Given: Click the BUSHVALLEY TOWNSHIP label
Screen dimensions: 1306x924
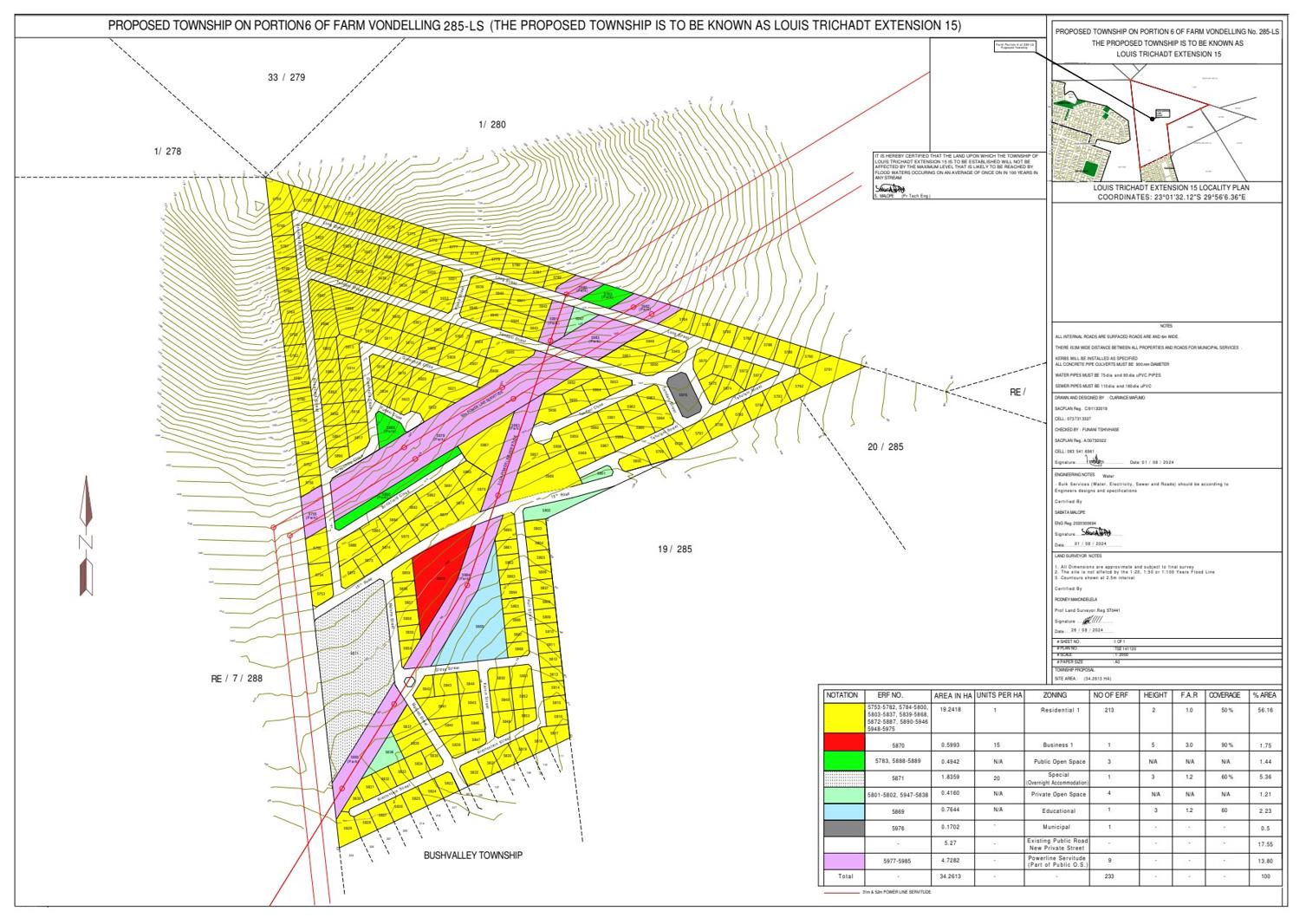Looking at the screenshot, I should tap(472, 856).
